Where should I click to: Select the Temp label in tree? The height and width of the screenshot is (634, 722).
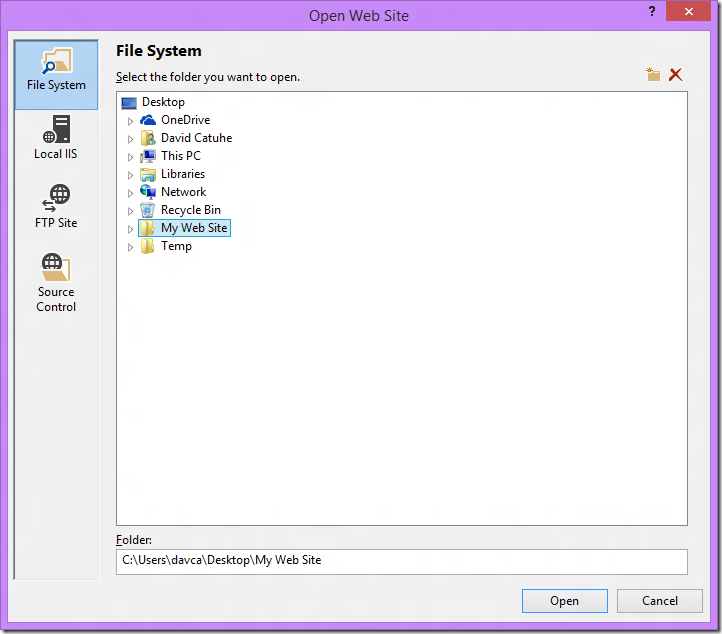coord(176,246)
